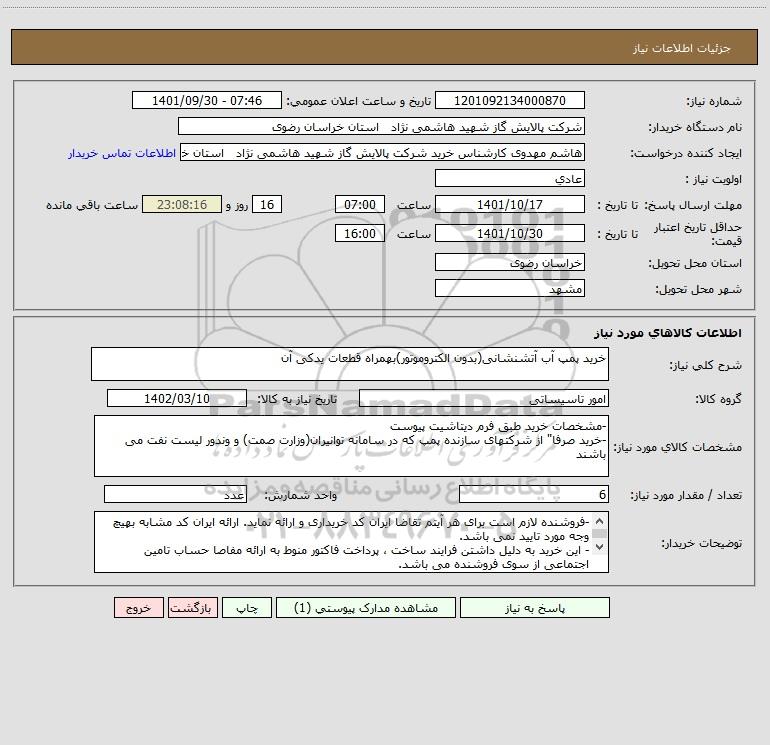The height and width of the screenshot is (745, 770).
Task: Click the quantity field showing 6
Action: click(534, 494)
